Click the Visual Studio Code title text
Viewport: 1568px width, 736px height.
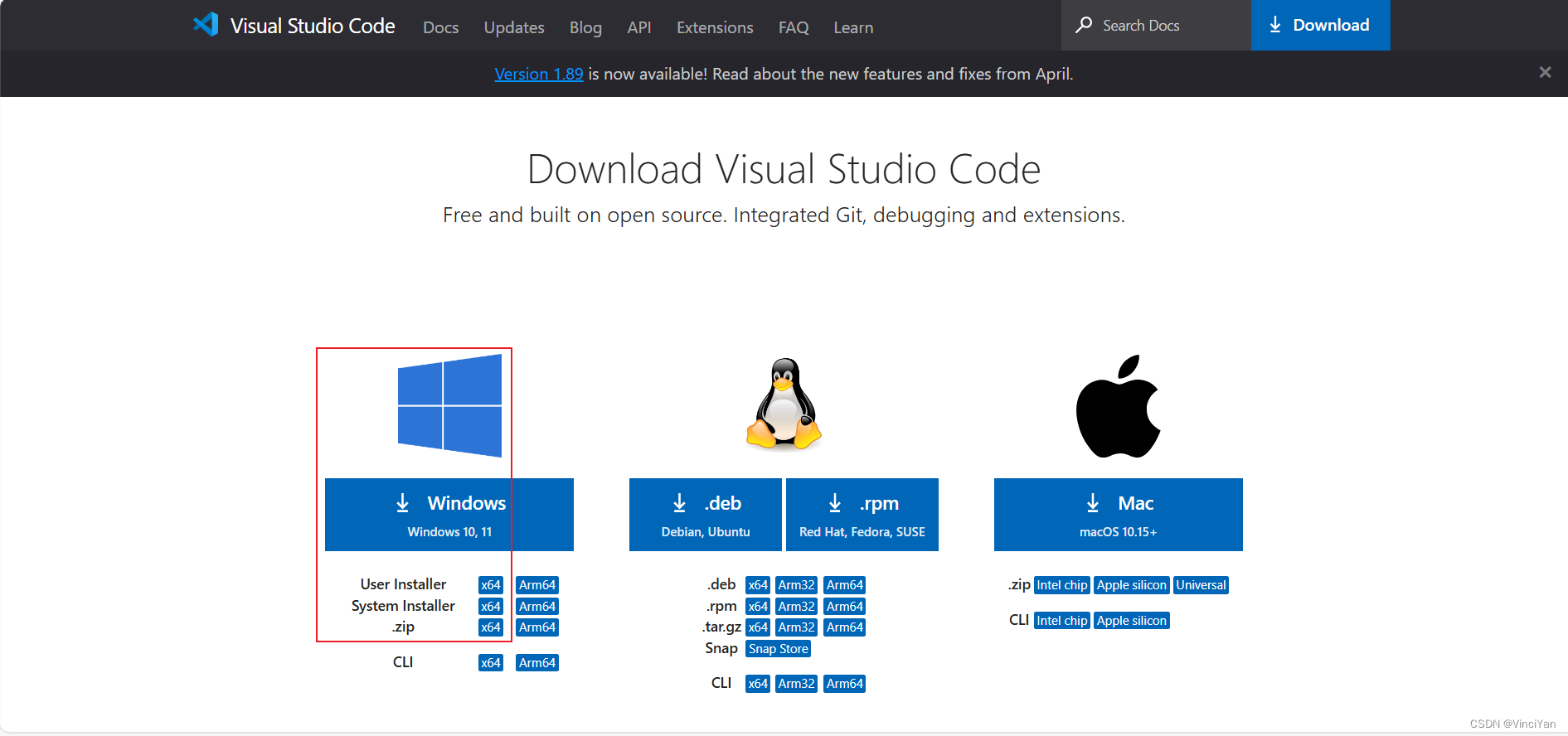[x=313, y=26]
